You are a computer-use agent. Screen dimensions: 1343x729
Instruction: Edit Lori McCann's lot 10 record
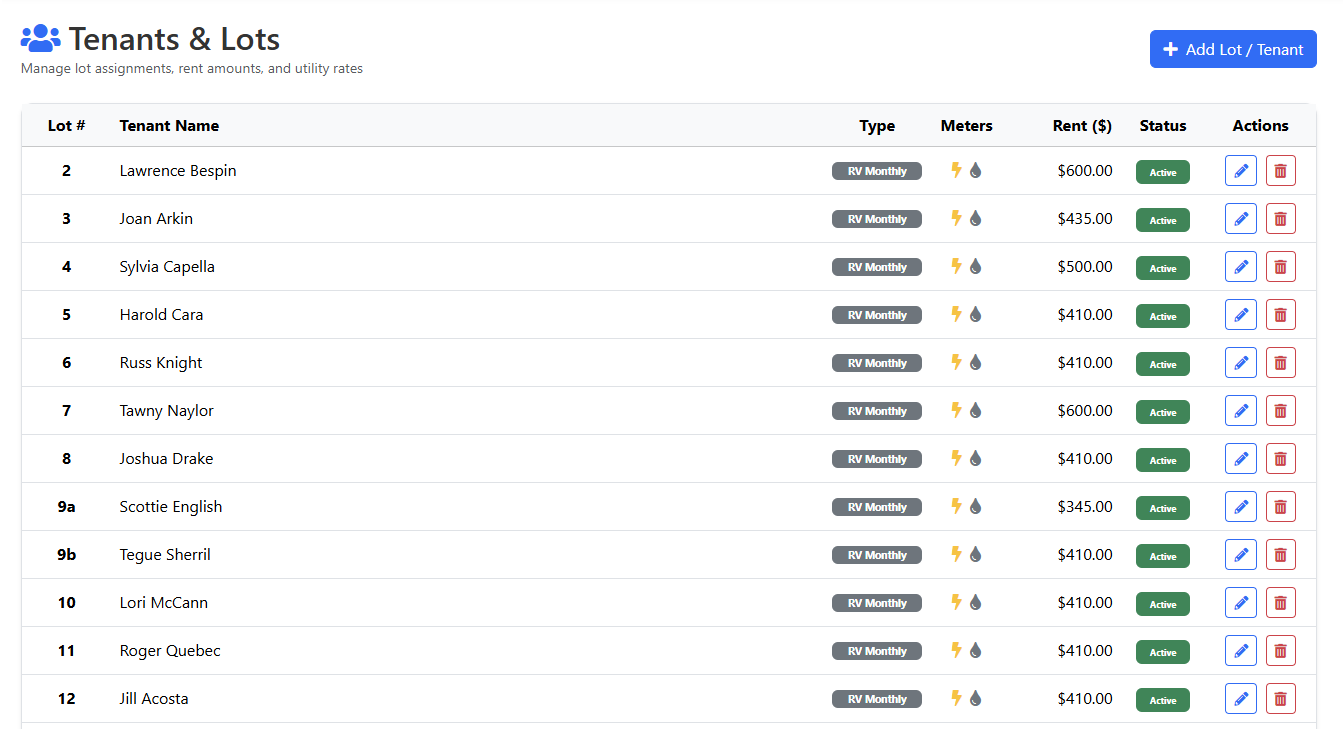pos(1241,603)
